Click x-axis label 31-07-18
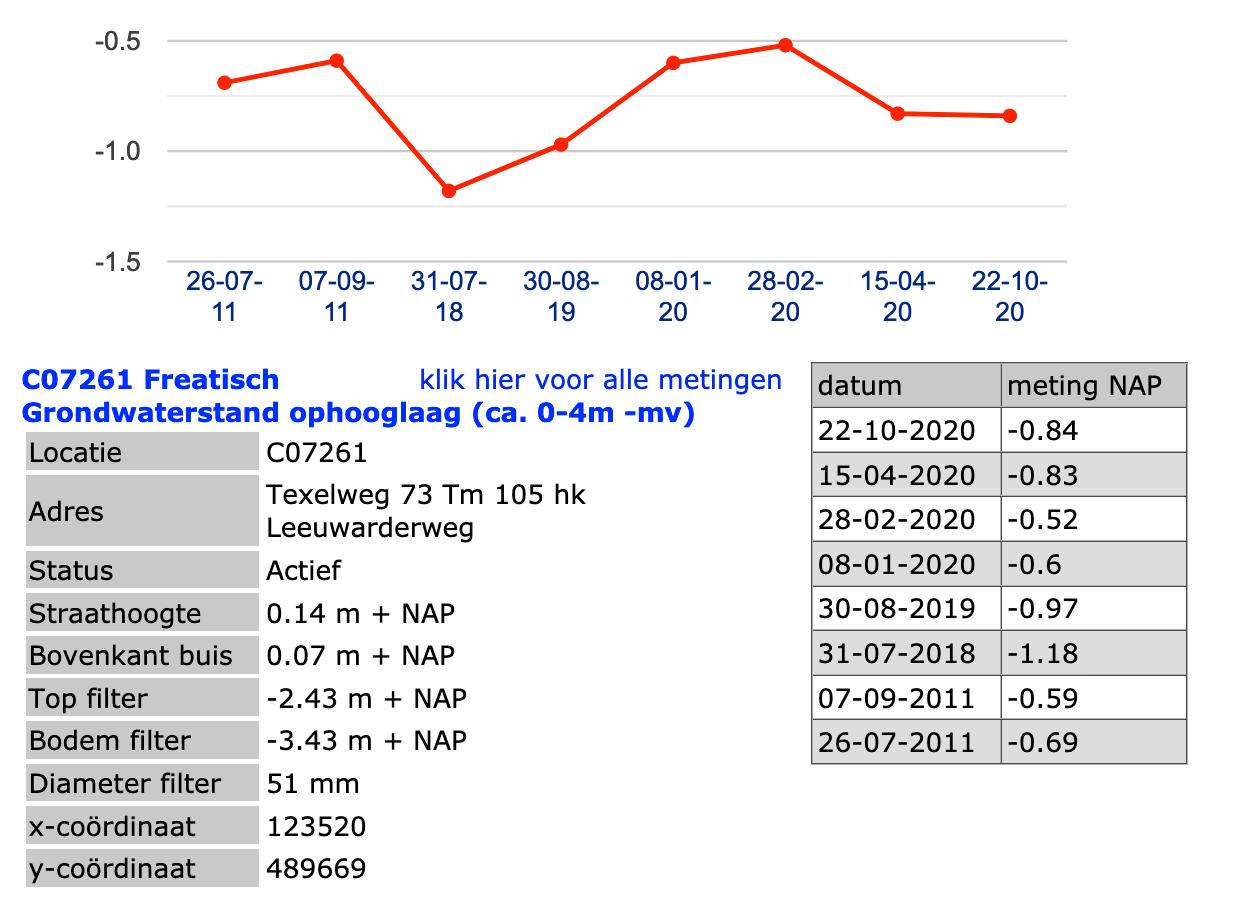 tap(449, 297)
